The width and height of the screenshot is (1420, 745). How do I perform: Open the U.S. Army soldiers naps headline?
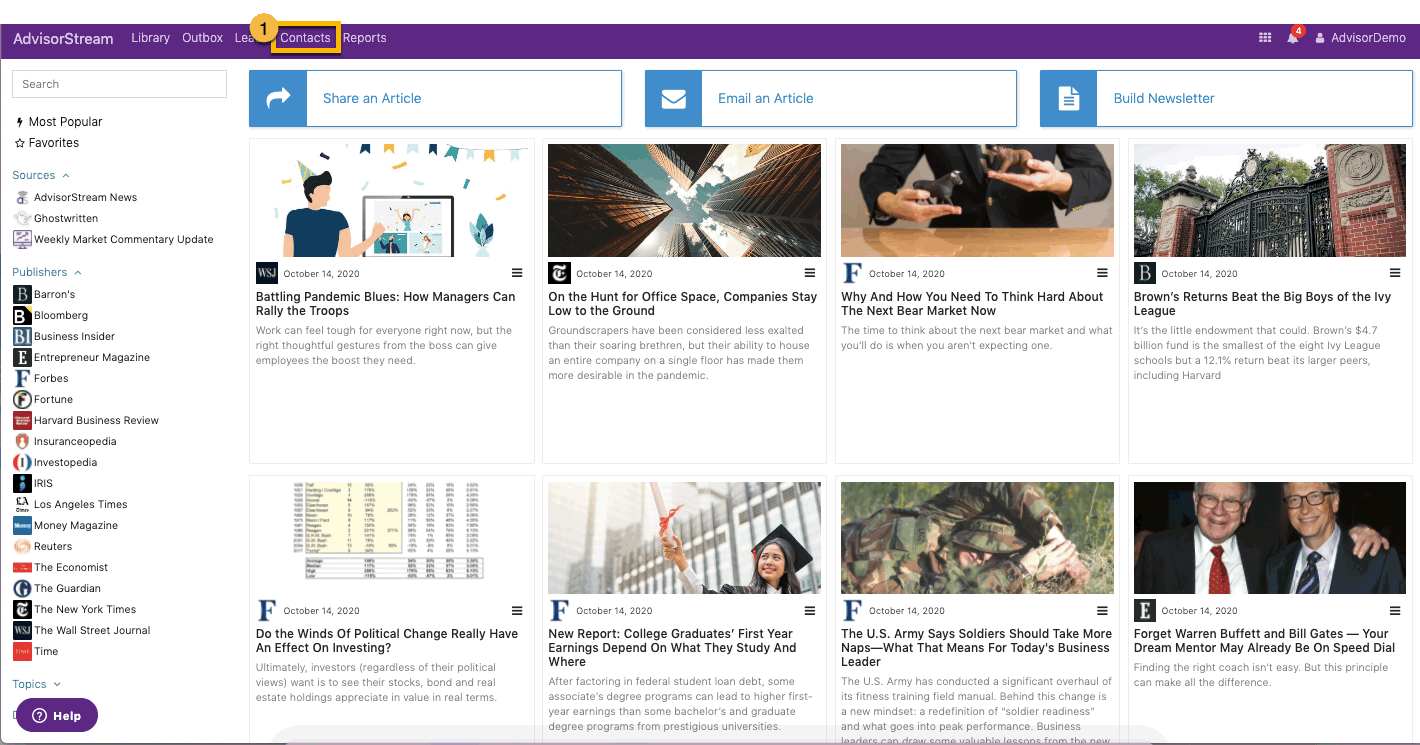tap(977, 647)
